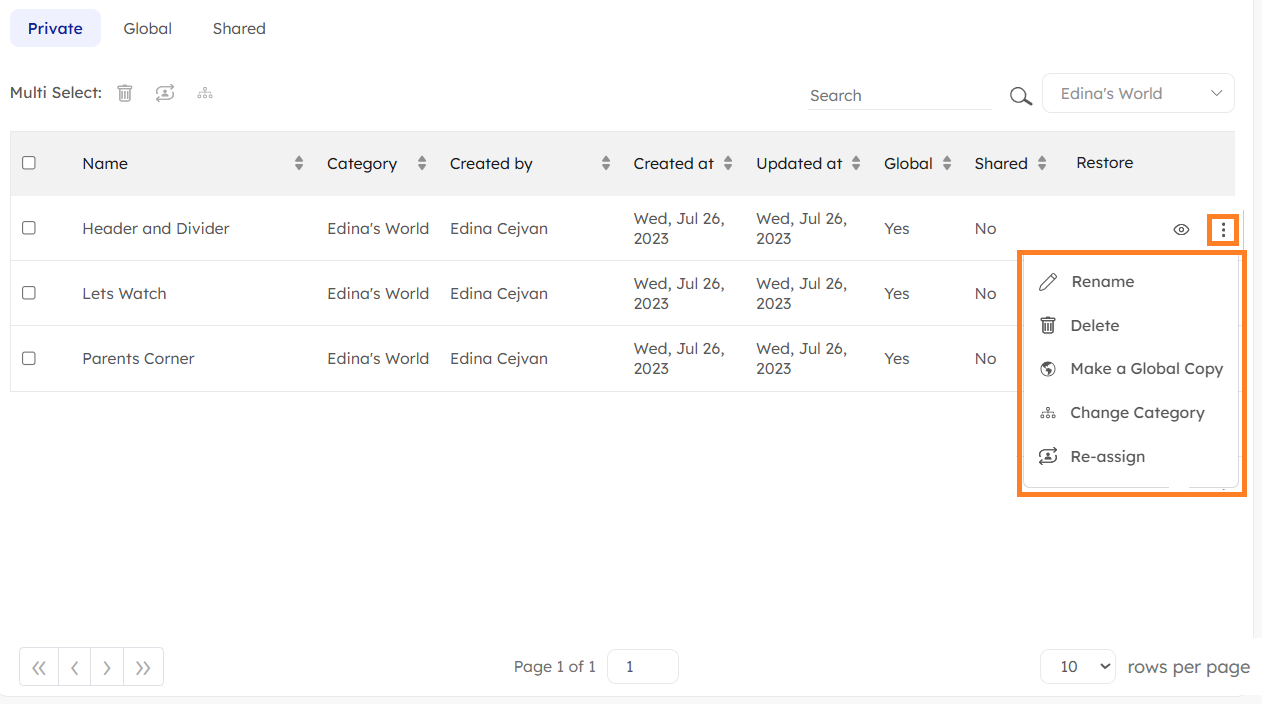Viewport: 1273px width, 704px height.
Task: Check the Parents Corner row checkbox
Action: point(29,358)
